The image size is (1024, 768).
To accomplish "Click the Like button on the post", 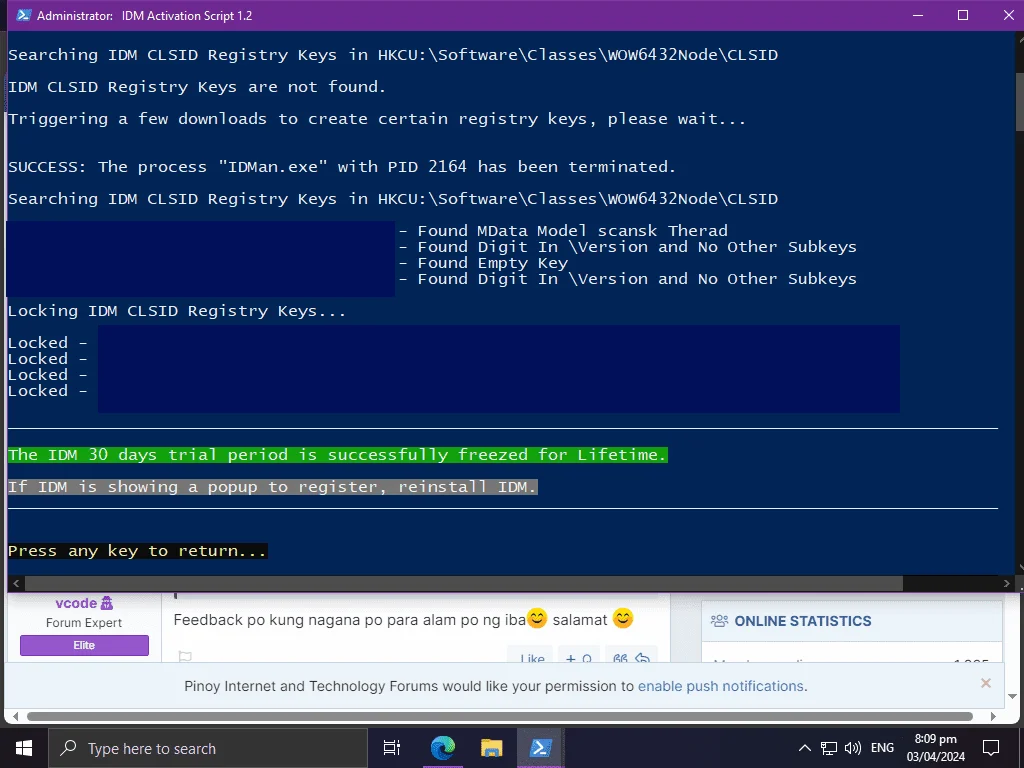I will [531, 657].
